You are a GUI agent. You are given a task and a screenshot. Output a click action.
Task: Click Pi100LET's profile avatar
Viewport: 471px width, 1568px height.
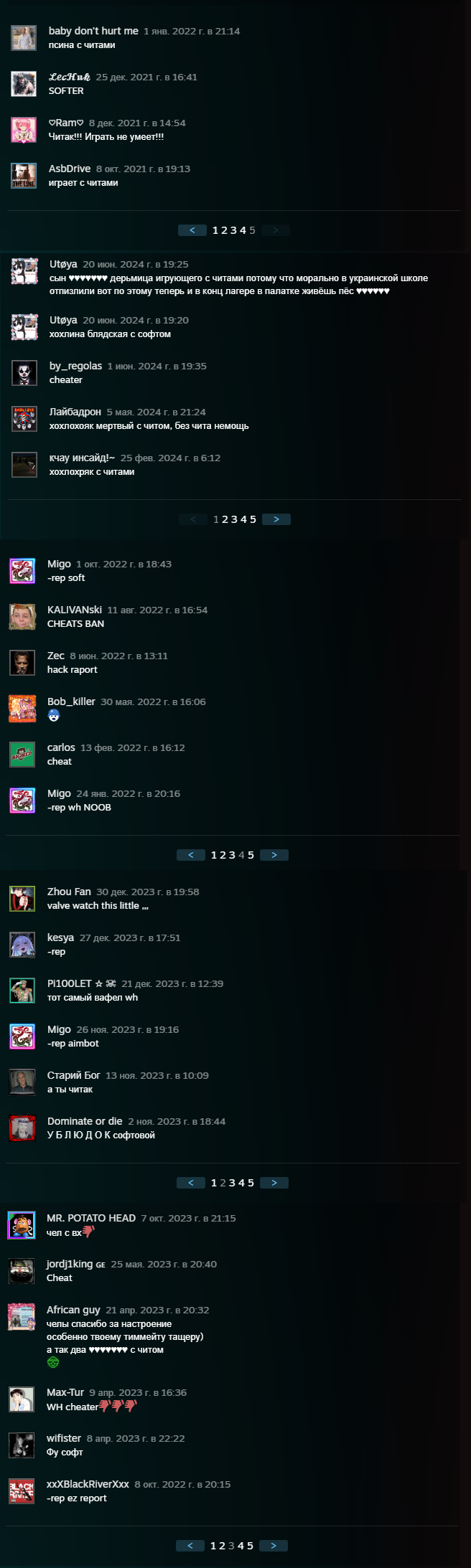pos(22,991)
